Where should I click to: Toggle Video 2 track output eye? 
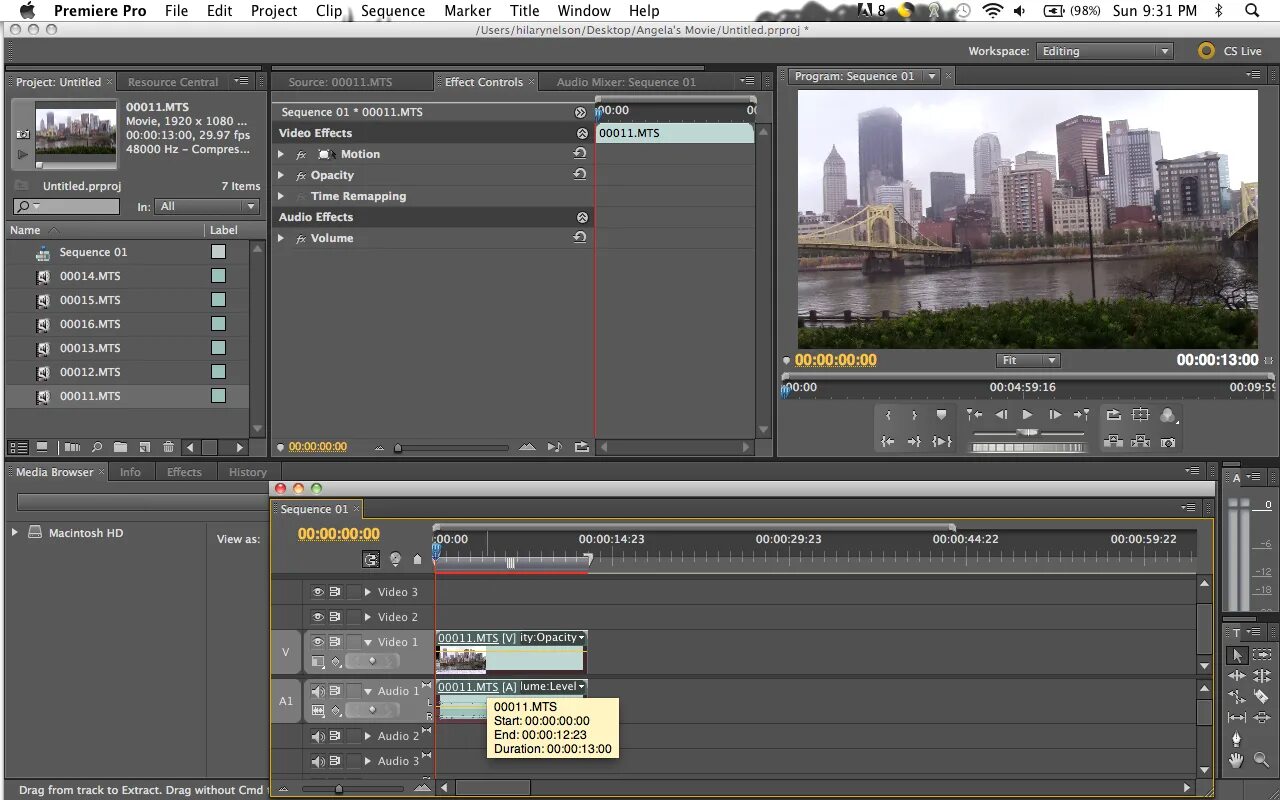pyautogui.click(x=318, y=617)
